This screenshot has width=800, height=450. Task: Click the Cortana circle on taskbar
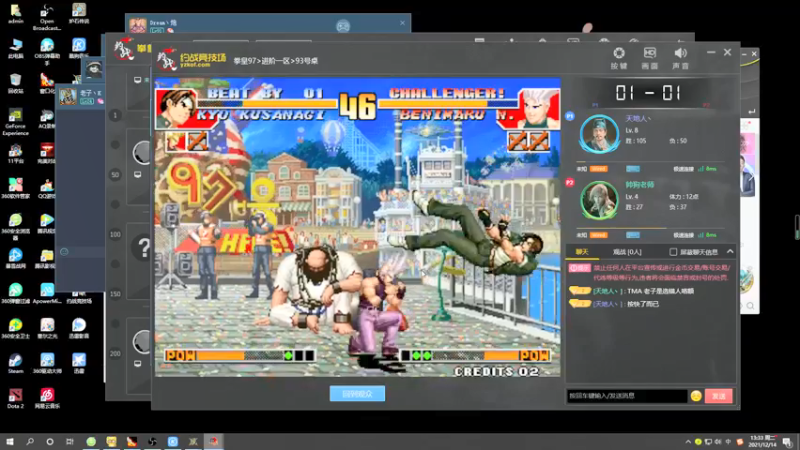coord(49,442)
